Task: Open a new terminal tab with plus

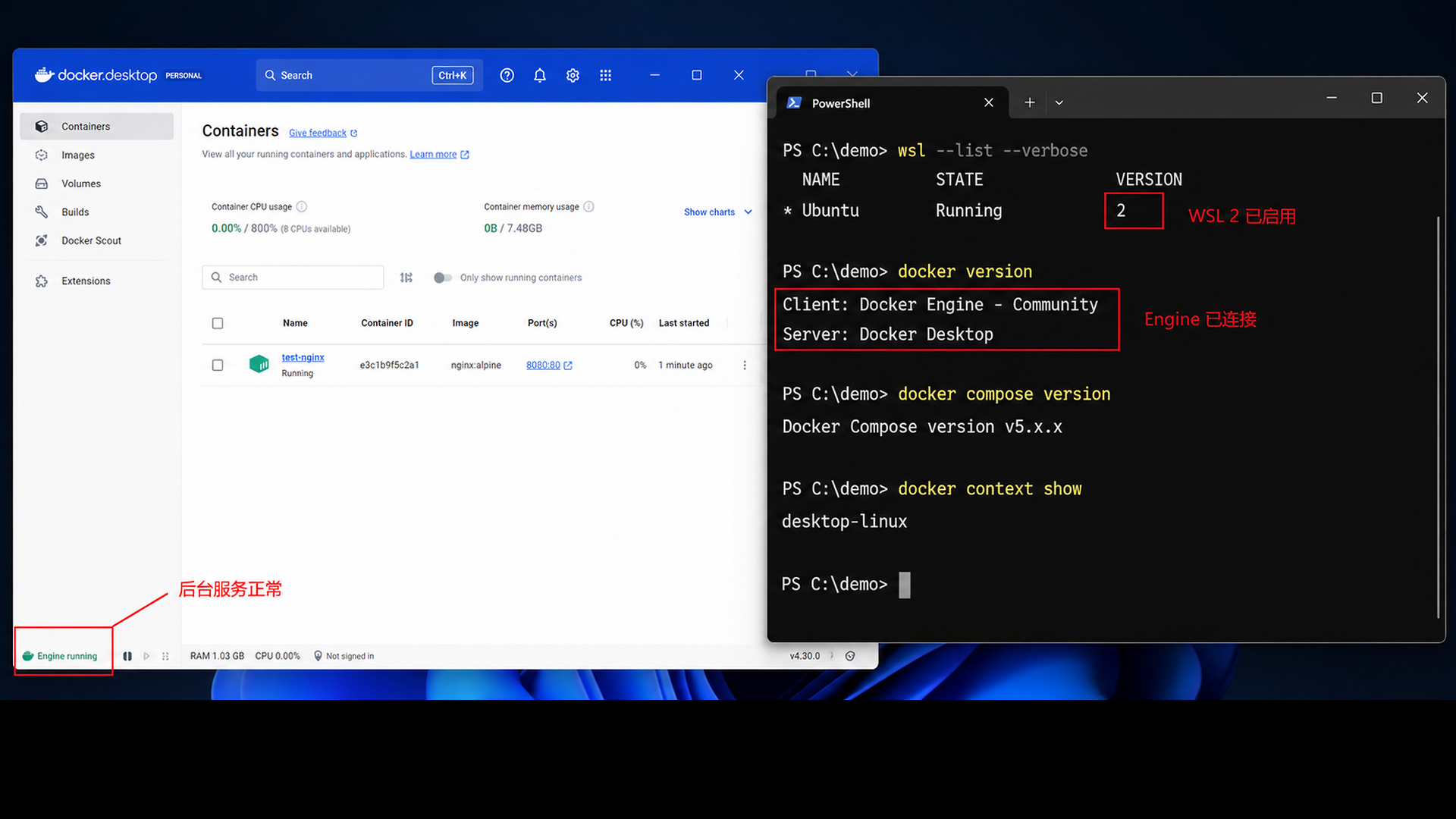Action: (x=1030, y=102)
